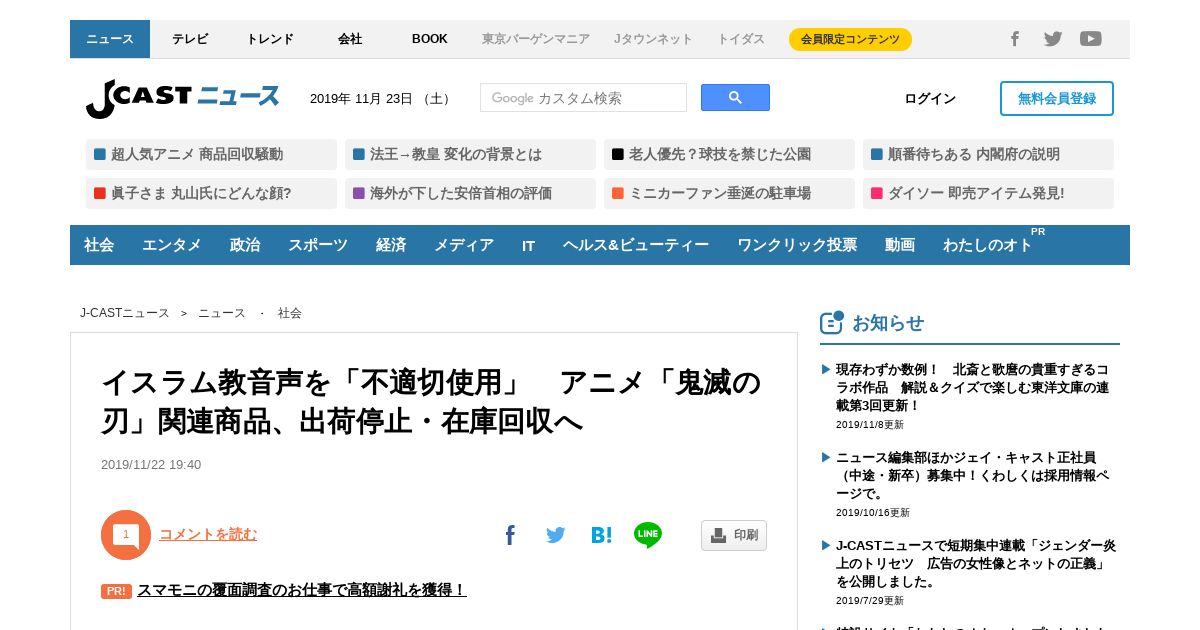This screenshot has height=630, width=1200.
Task: Open the 動画 menu item
Action: click(x=900, y=245)
